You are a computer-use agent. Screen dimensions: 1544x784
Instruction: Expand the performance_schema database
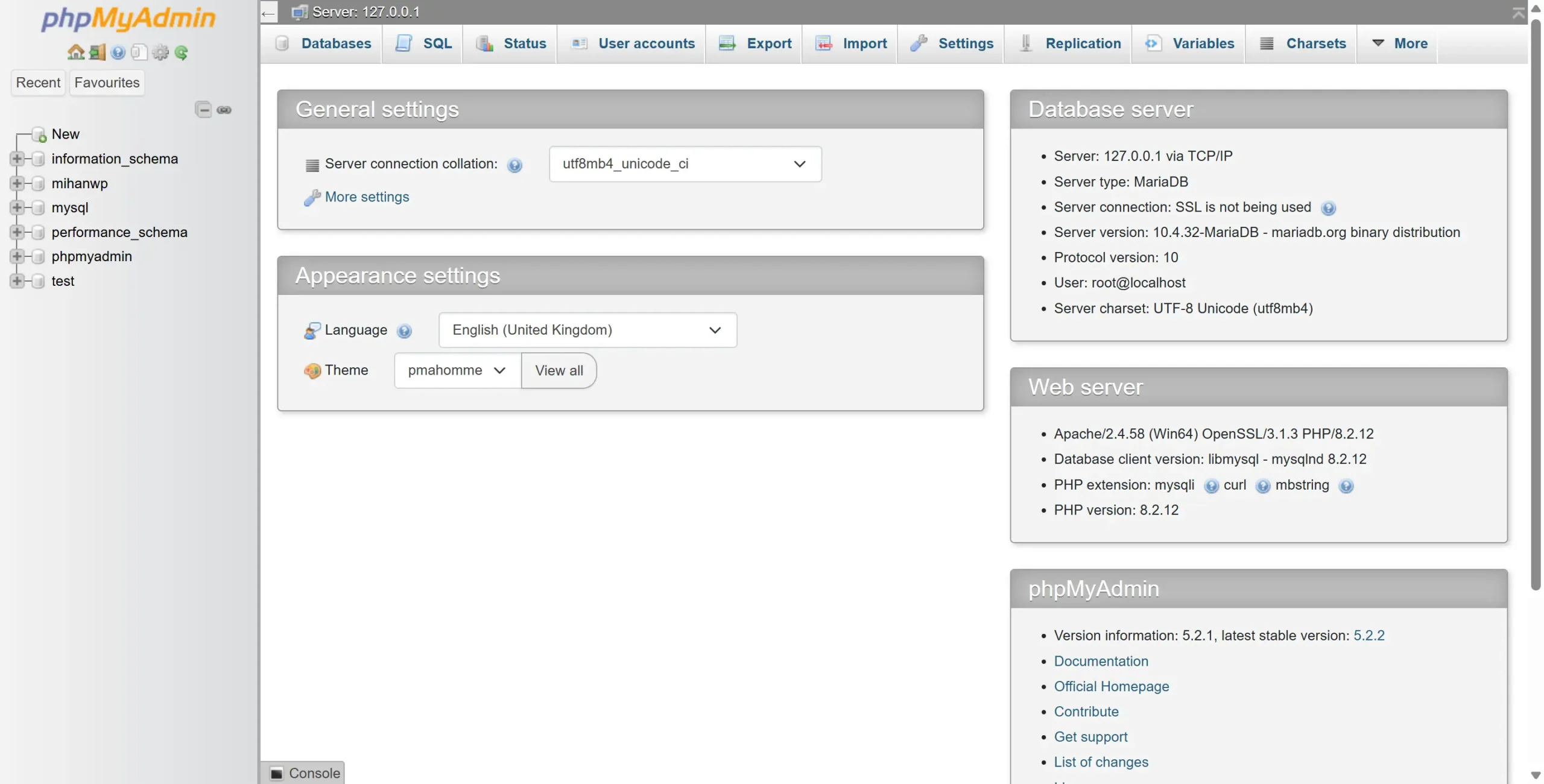point(17,232)
